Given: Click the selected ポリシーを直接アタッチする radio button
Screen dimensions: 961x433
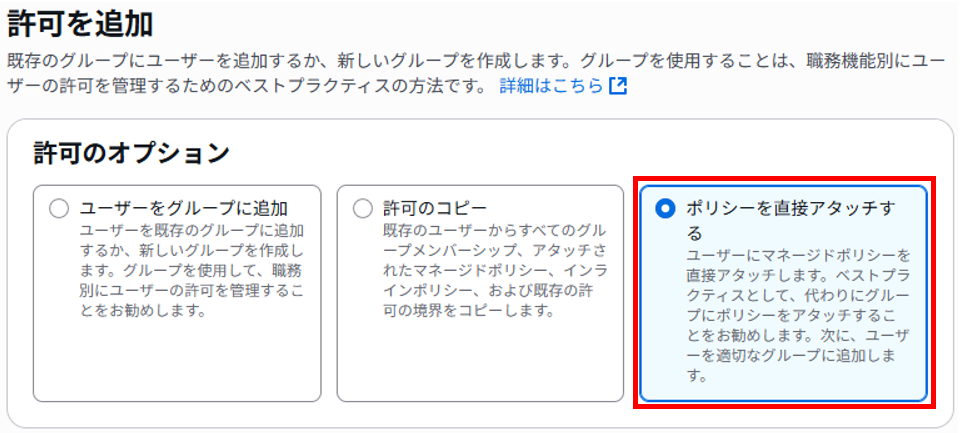Looking at the screenshot, I should click(x=664, y=209).
